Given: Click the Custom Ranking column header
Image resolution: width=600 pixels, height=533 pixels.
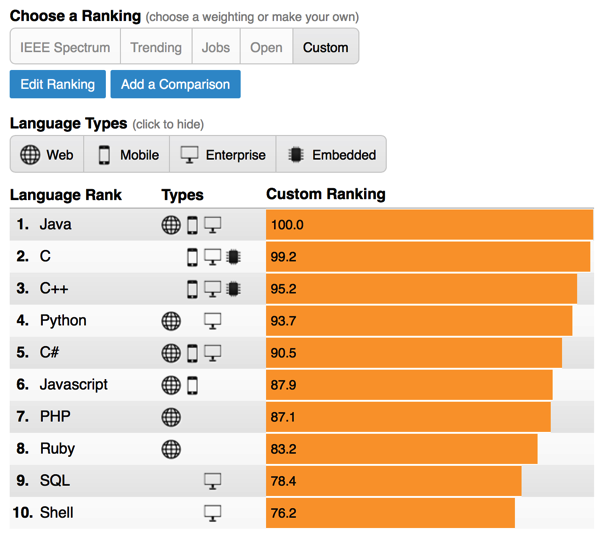Looking at the screenshot, I should pos(326,194).
